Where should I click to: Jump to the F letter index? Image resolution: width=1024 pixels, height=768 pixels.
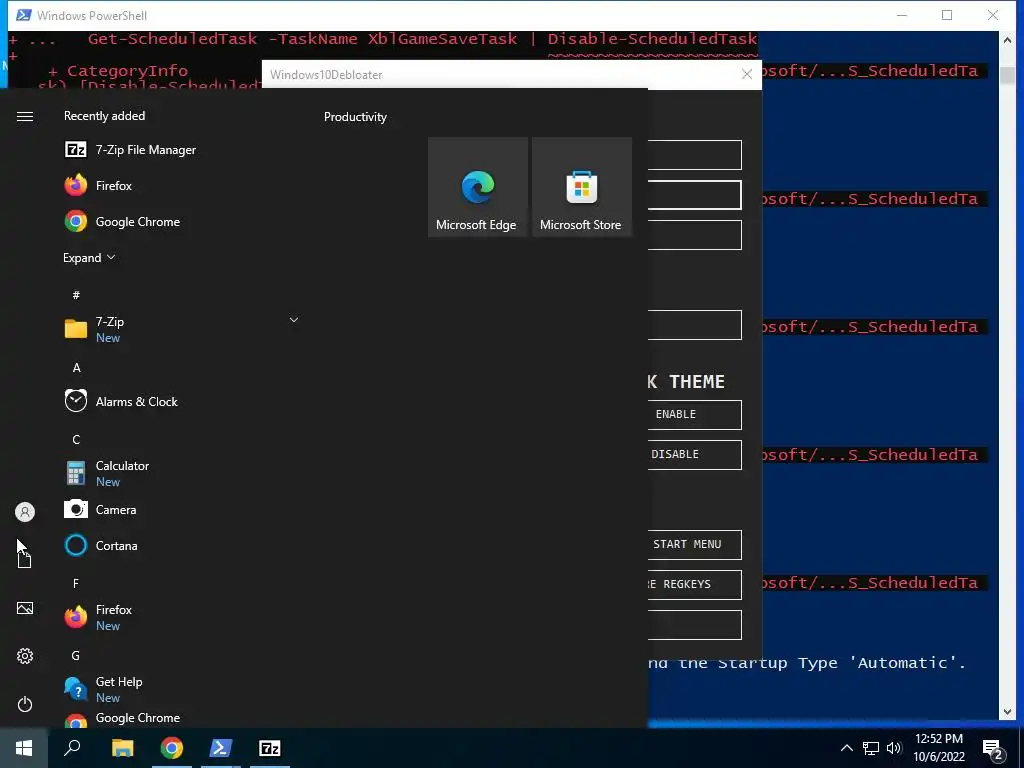pyautogui.click(x=76, y=583)
